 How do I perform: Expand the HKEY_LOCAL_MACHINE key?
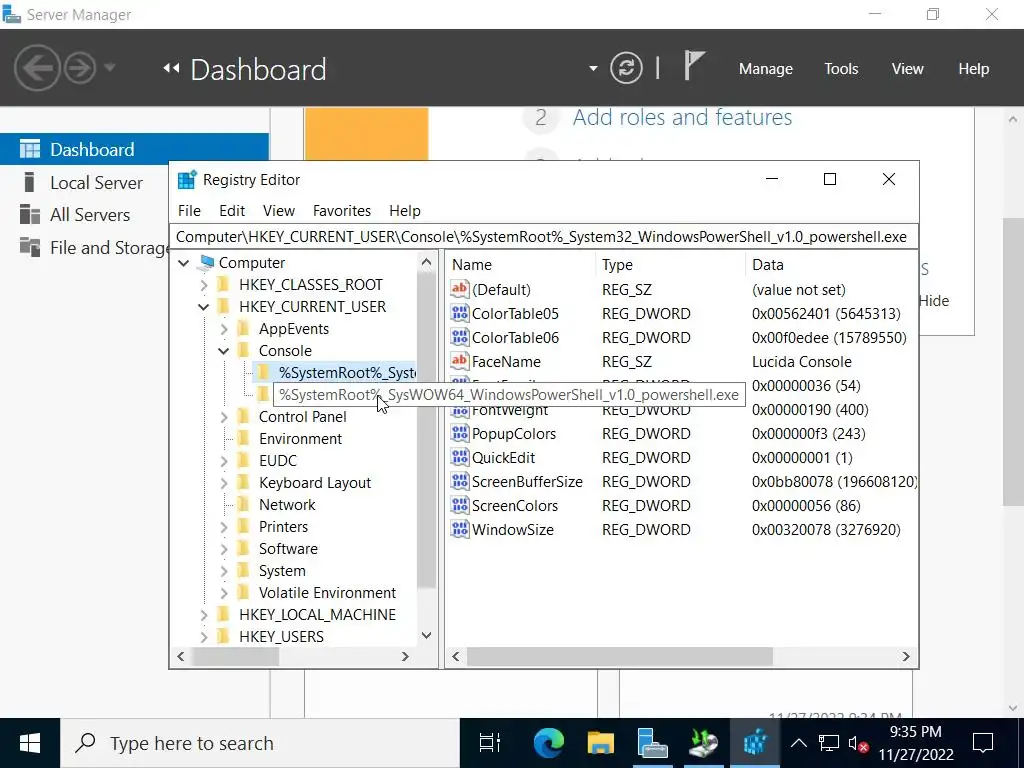(204, 615)
